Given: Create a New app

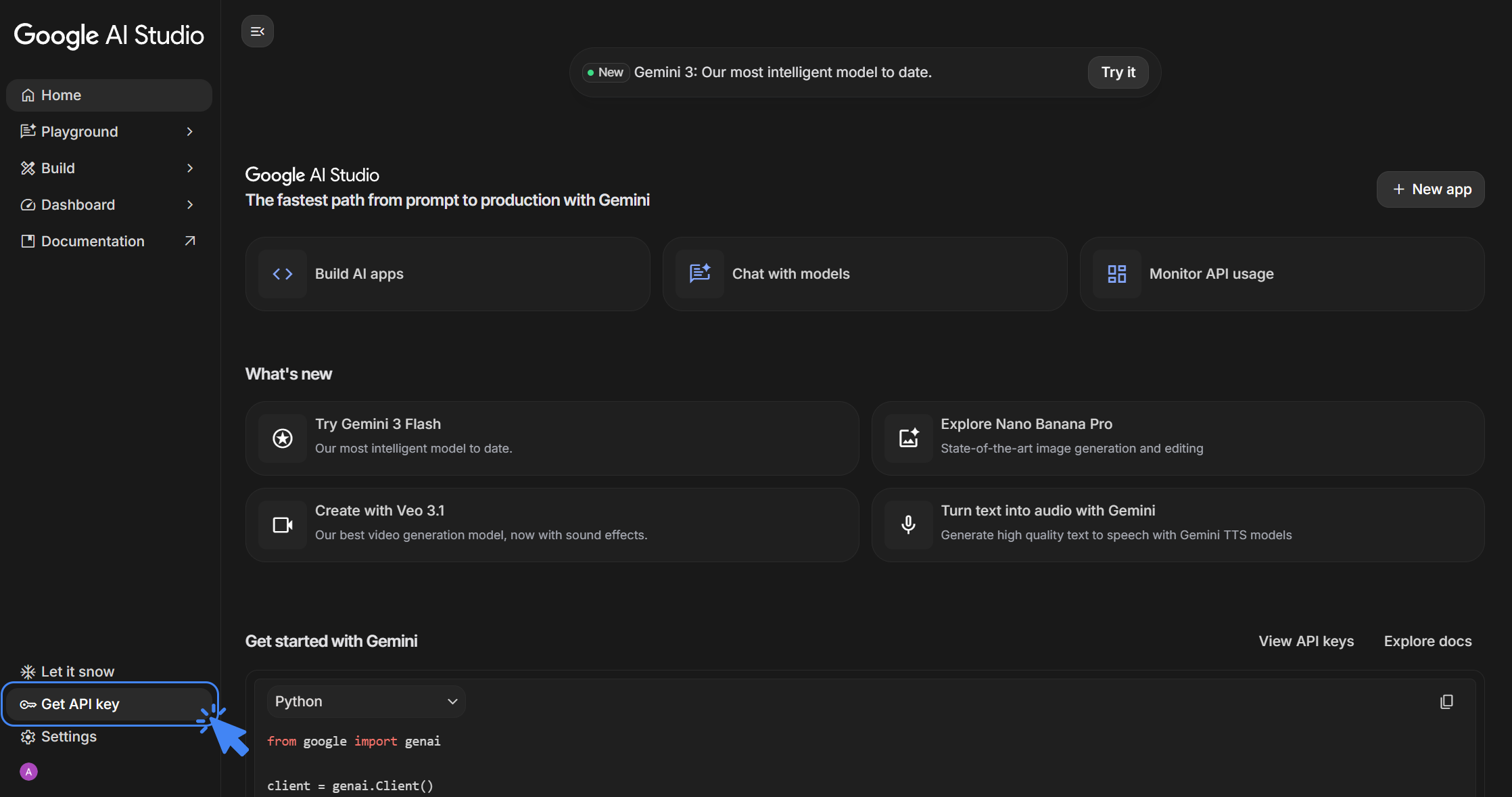Looking at the screenshot, I should [1430, 189].
